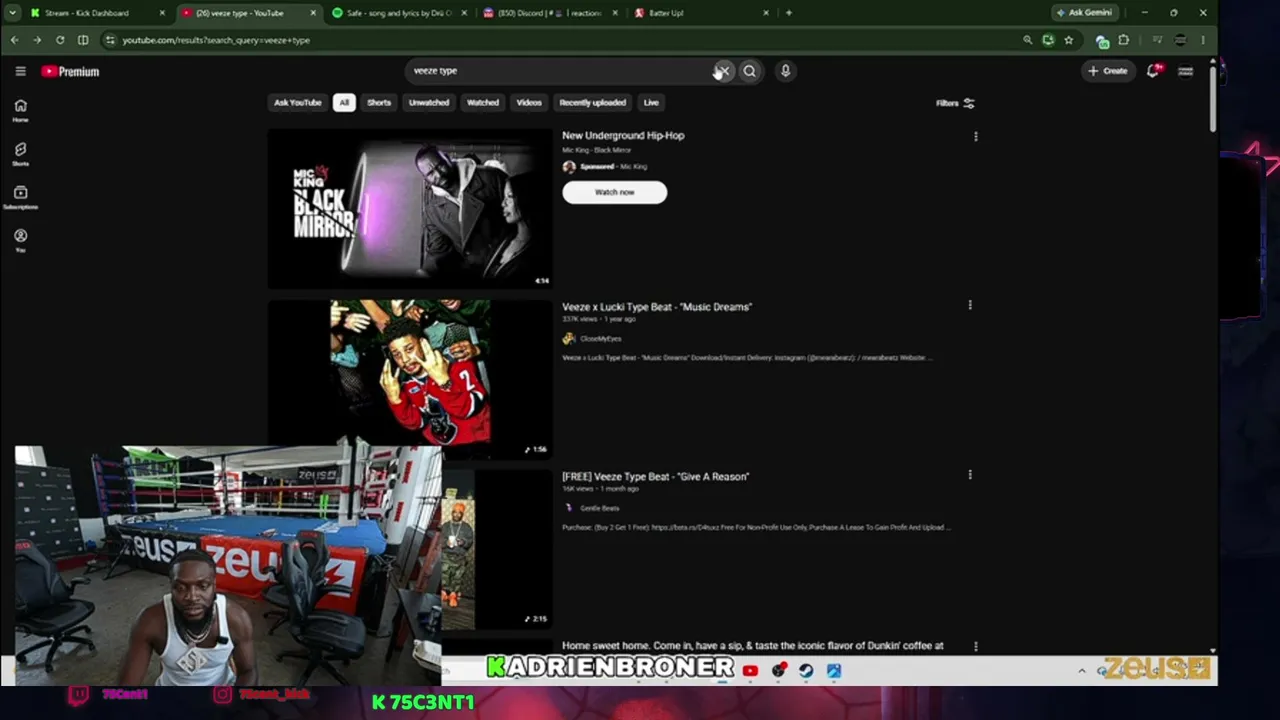Bookmark this page with the star icon
Screen dimensions: 1280x720
point(1069,40)
